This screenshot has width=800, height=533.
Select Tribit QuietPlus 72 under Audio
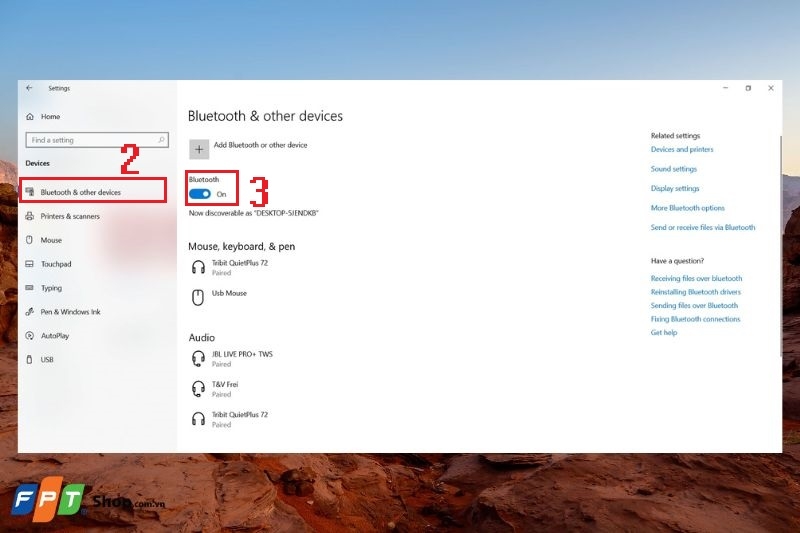coord(240,419)
